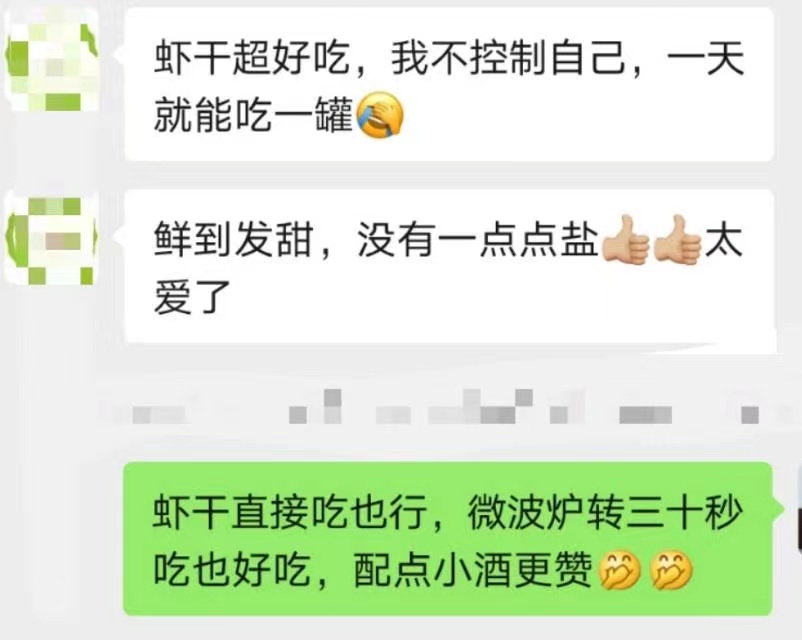Select the green message 虾干直接吃也行
The image size is (802, 640).
[x=448, y=539]
